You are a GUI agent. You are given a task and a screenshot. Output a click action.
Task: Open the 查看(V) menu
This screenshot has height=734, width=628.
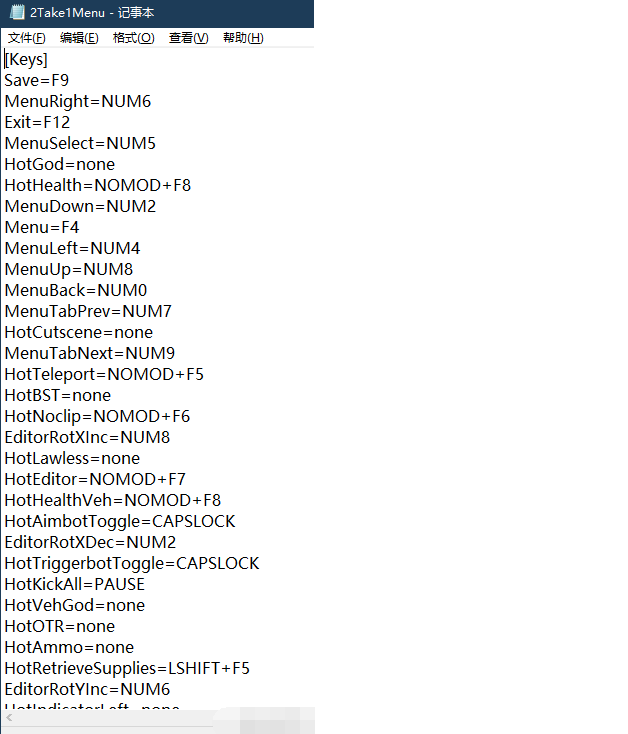pos(188,37)
